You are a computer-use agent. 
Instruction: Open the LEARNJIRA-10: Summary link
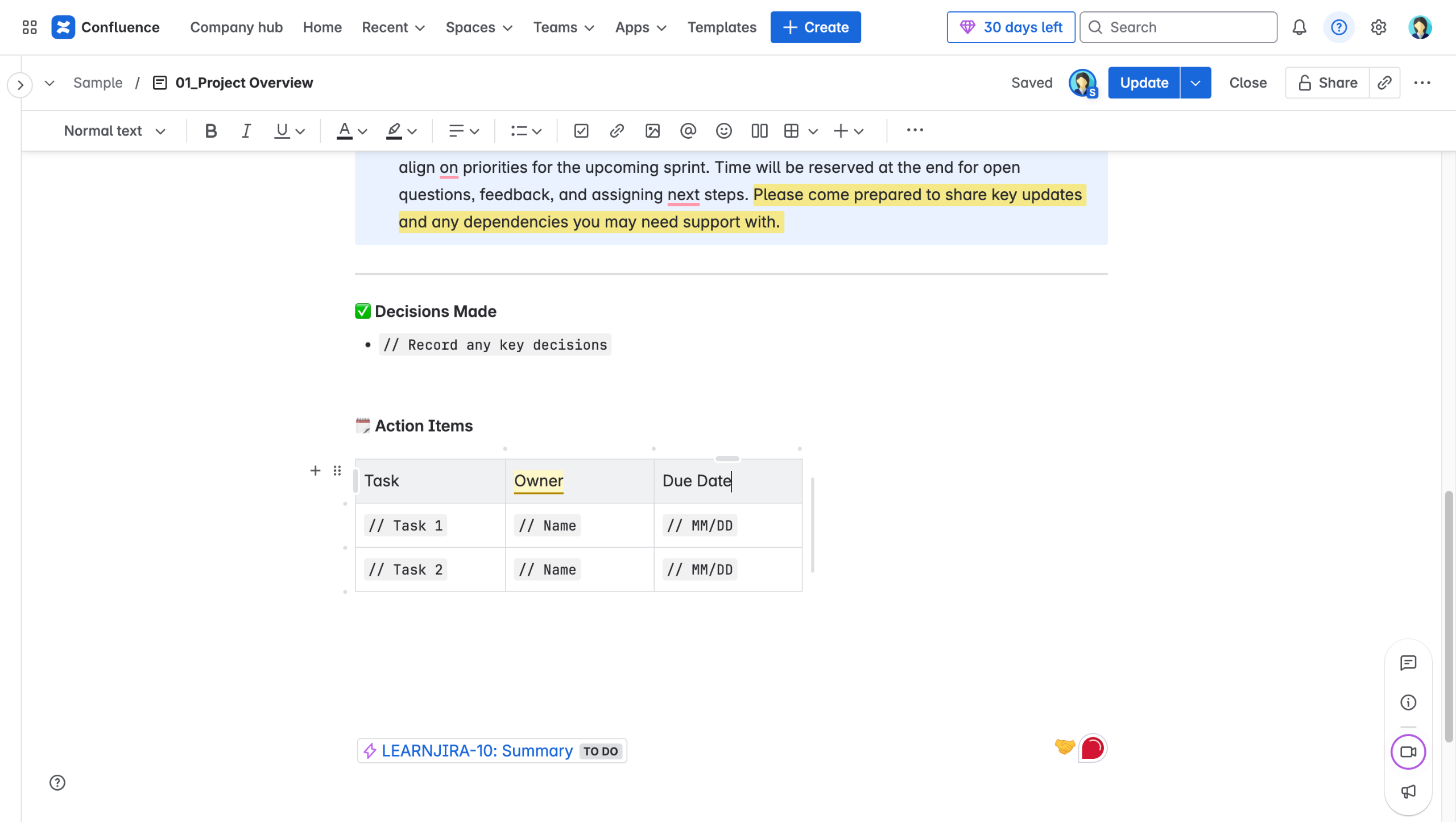[x=477, y=751]
